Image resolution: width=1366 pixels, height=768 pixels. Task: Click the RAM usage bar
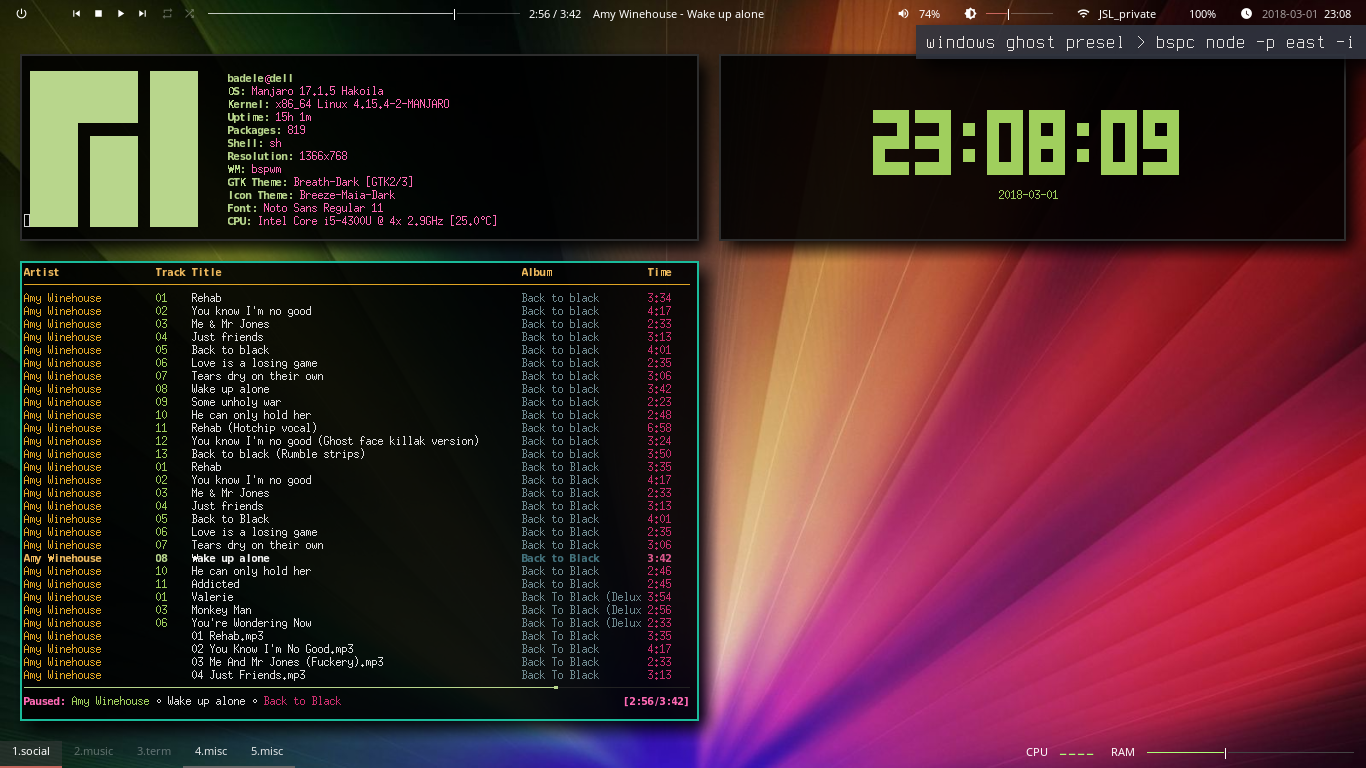[x=1251, y=752]
